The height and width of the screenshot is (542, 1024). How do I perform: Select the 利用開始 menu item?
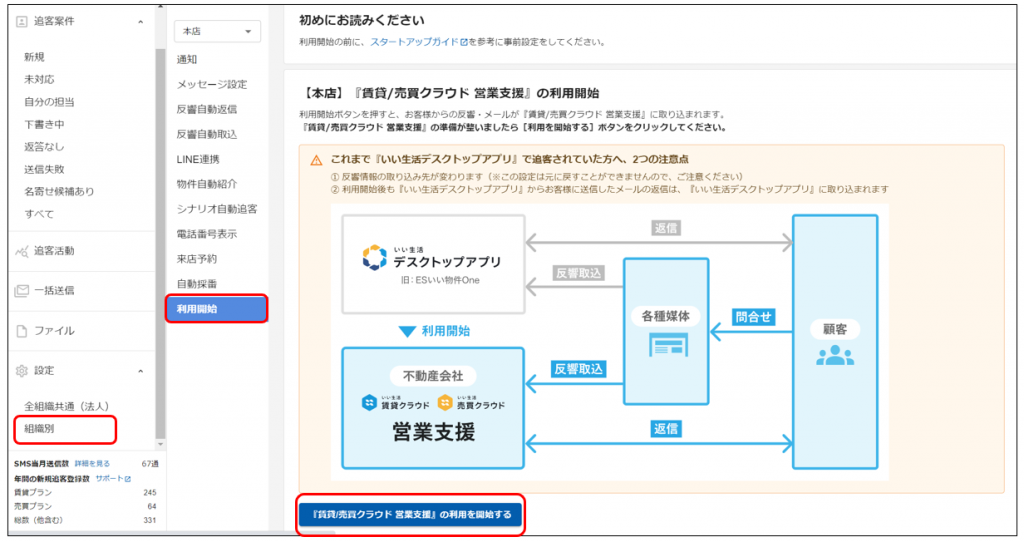tap(217, 309)
